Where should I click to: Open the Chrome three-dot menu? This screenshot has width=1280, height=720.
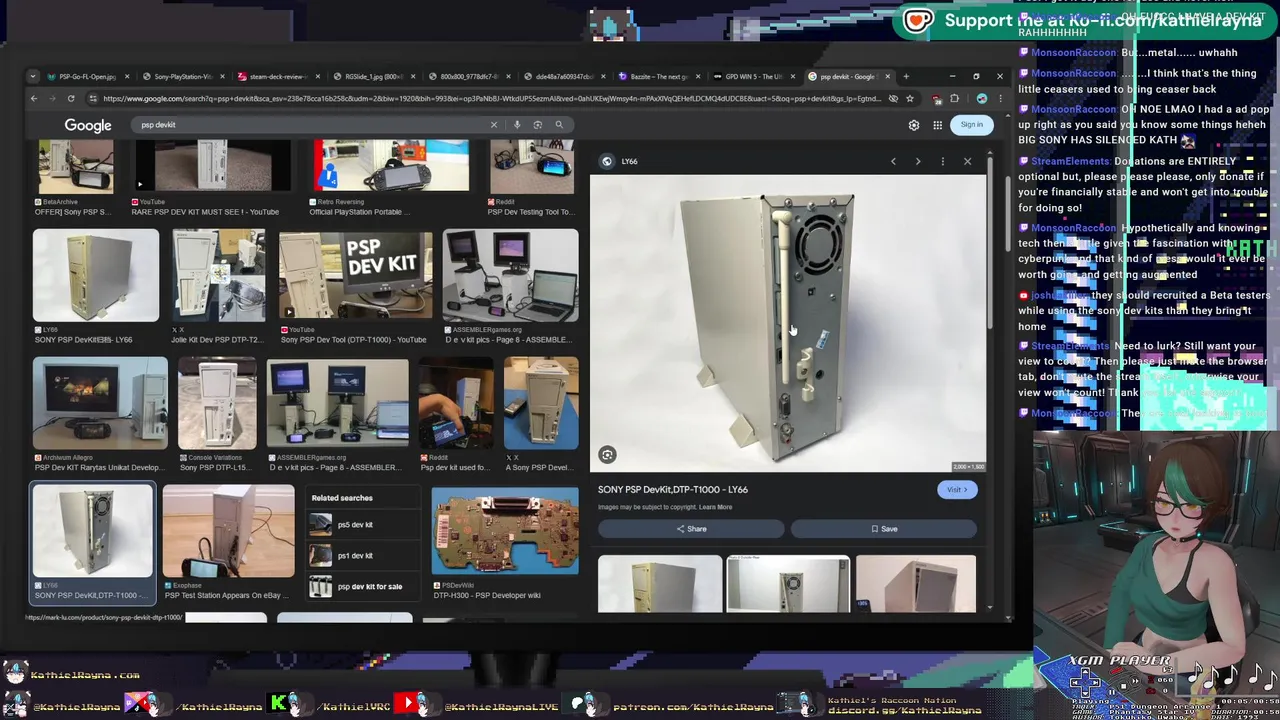[x=999, y=98]
